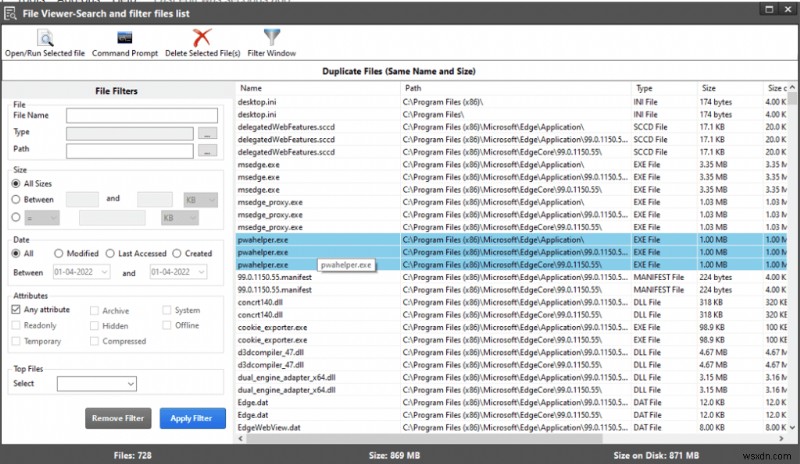
Task: Maximize the File Viewer window
Action: coord(769,9)
